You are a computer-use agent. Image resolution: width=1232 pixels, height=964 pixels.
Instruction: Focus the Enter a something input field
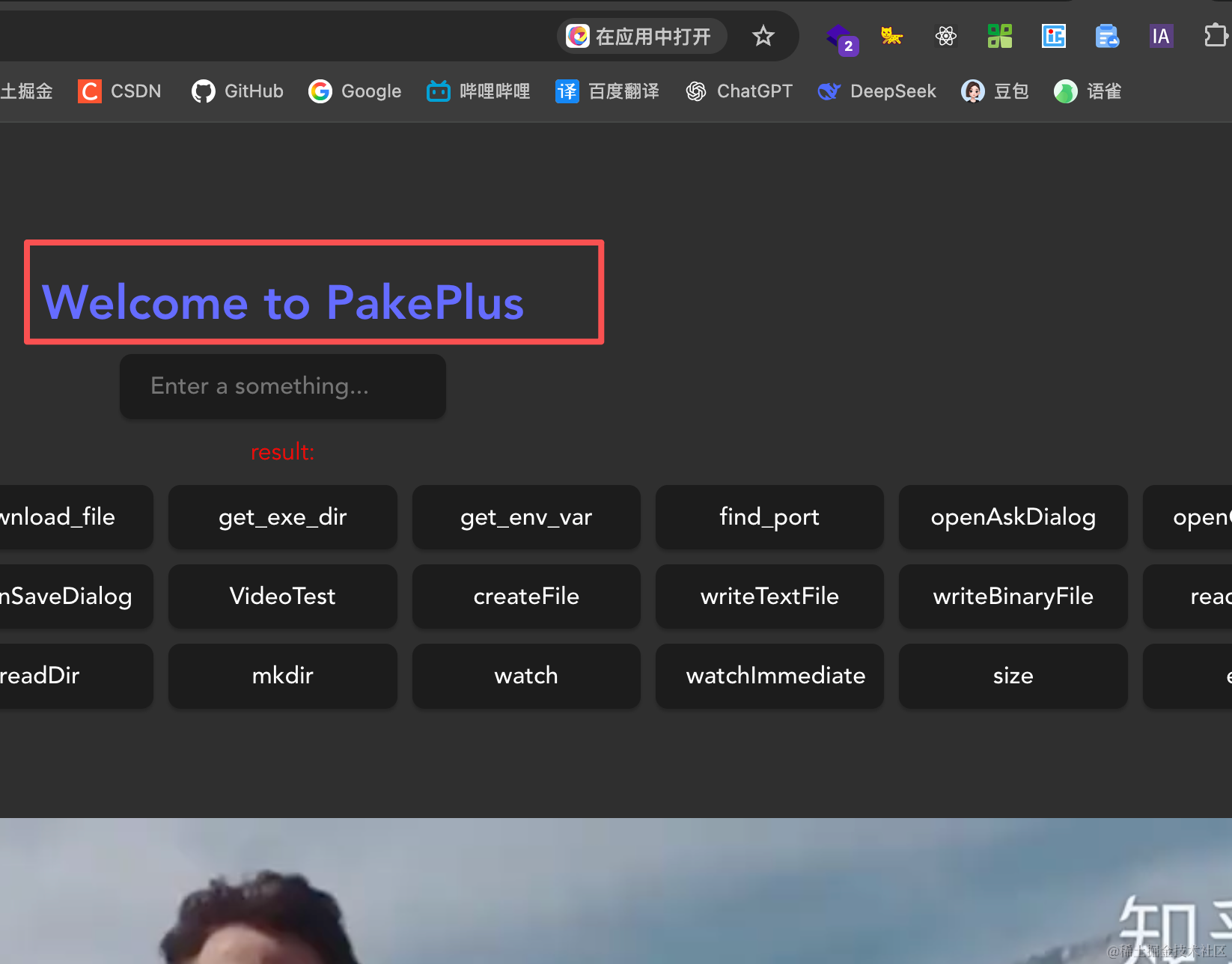pos(283,386)
